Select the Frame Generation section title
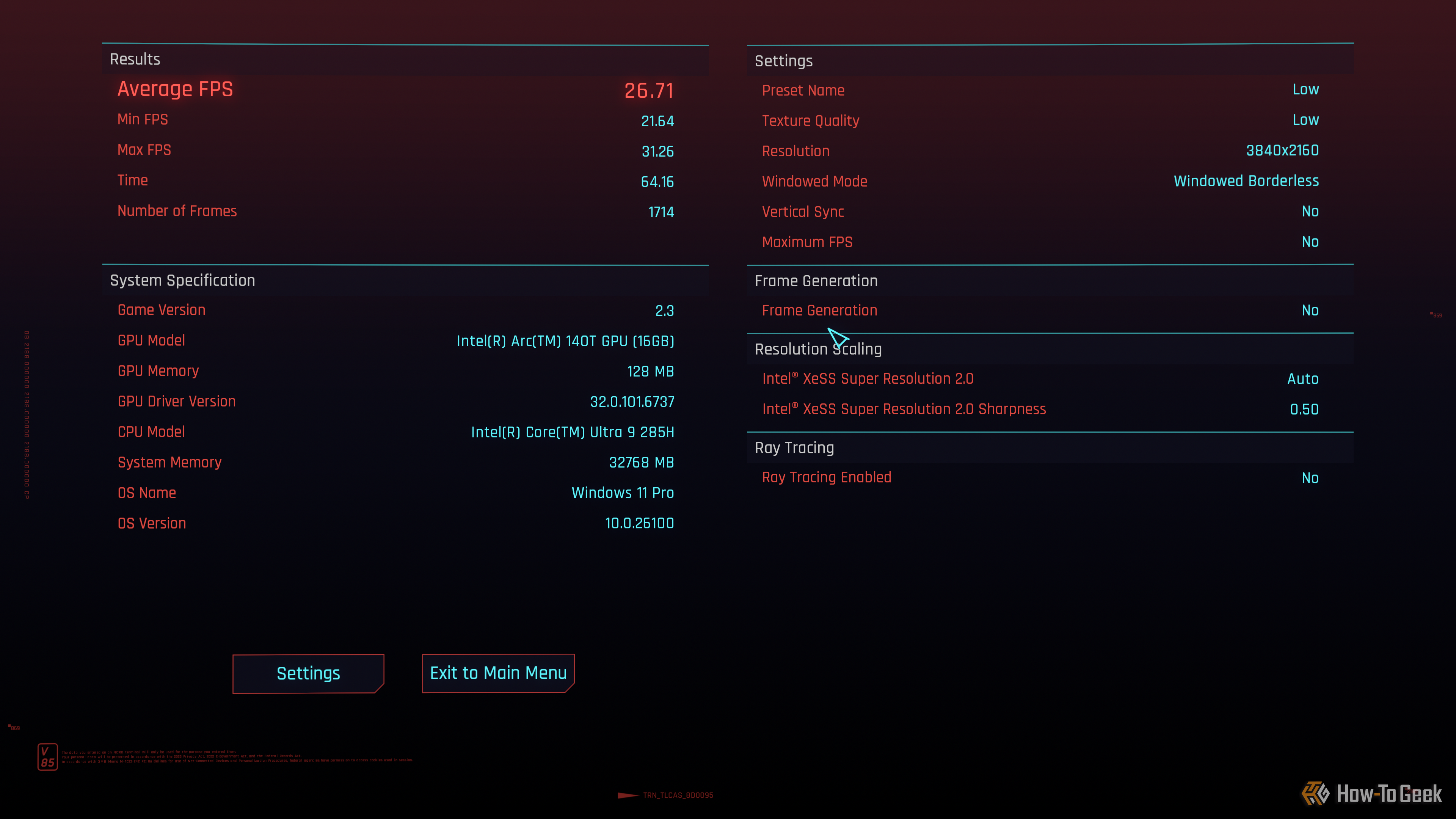The width and height of the screenshot is (1456, 819). tap(816, 280)
